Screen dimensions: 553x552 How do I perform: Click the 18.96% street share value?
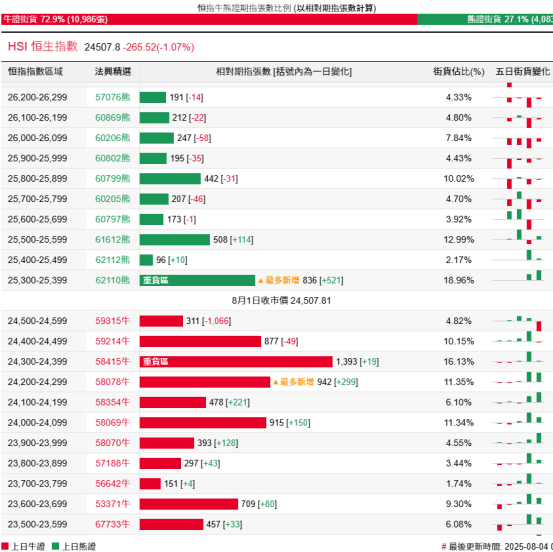(x=458, y=280)
